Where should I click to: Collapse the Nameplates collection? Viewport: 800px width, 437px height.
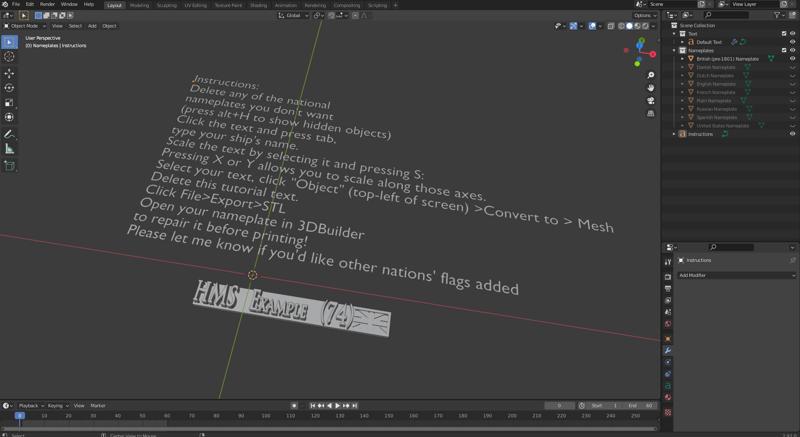[674, 50]
